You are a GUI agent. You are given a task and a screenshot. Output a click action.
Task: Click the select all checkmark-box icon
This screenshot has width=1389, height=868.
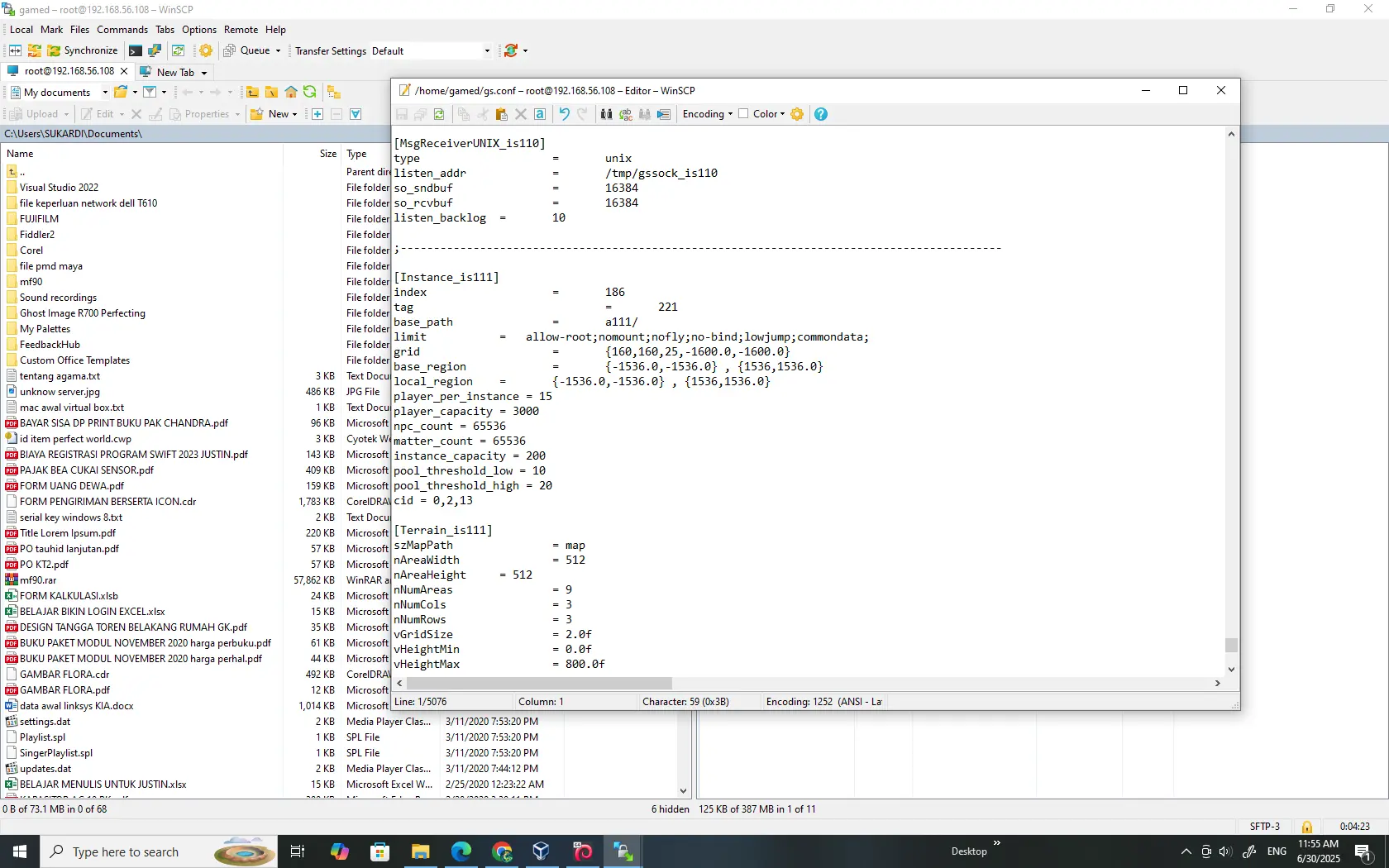coord(356,114)
